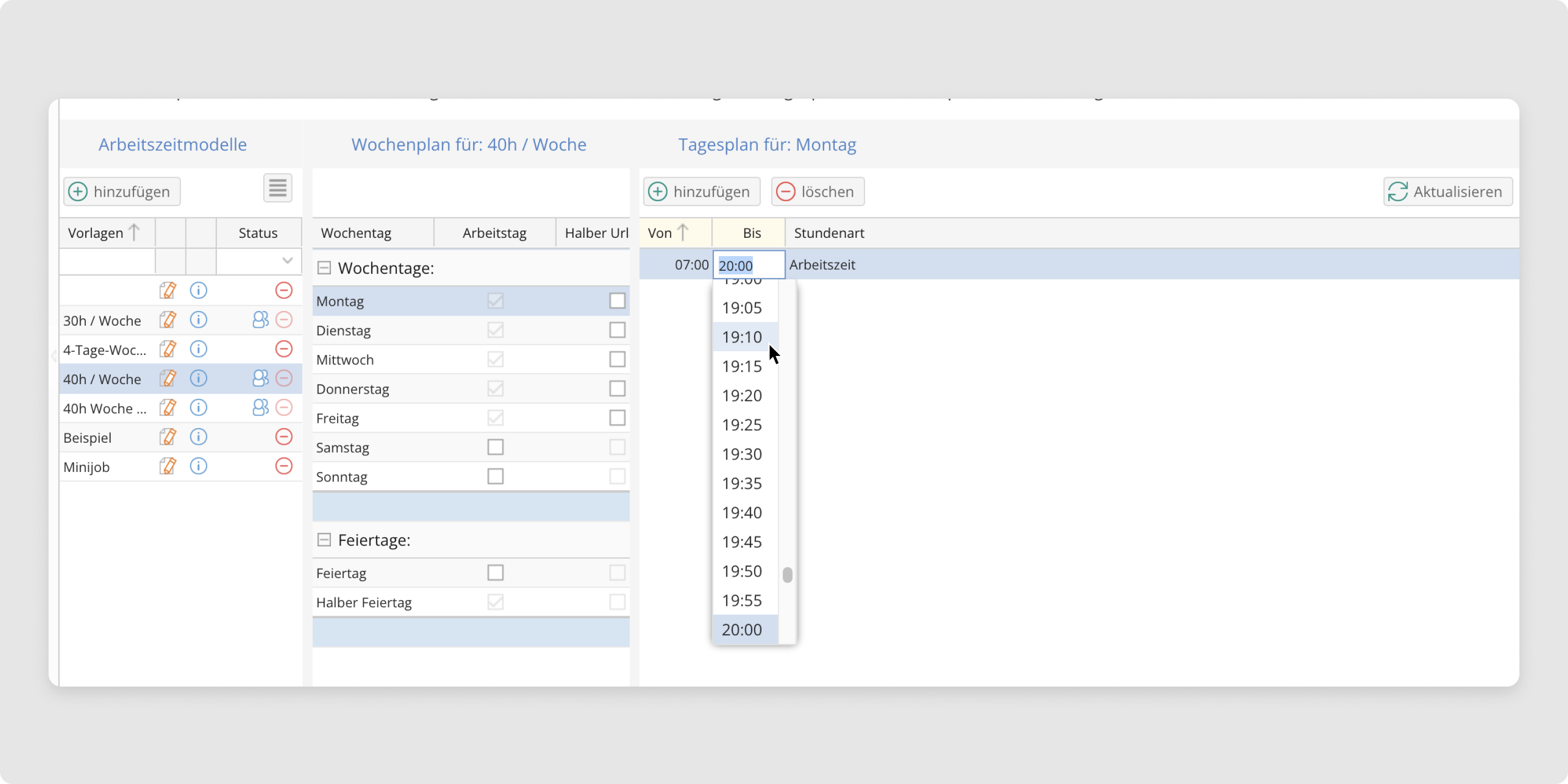Click löschen button in Tagesplan
Screen dimensions: 1568x784
tap(817, 192)
